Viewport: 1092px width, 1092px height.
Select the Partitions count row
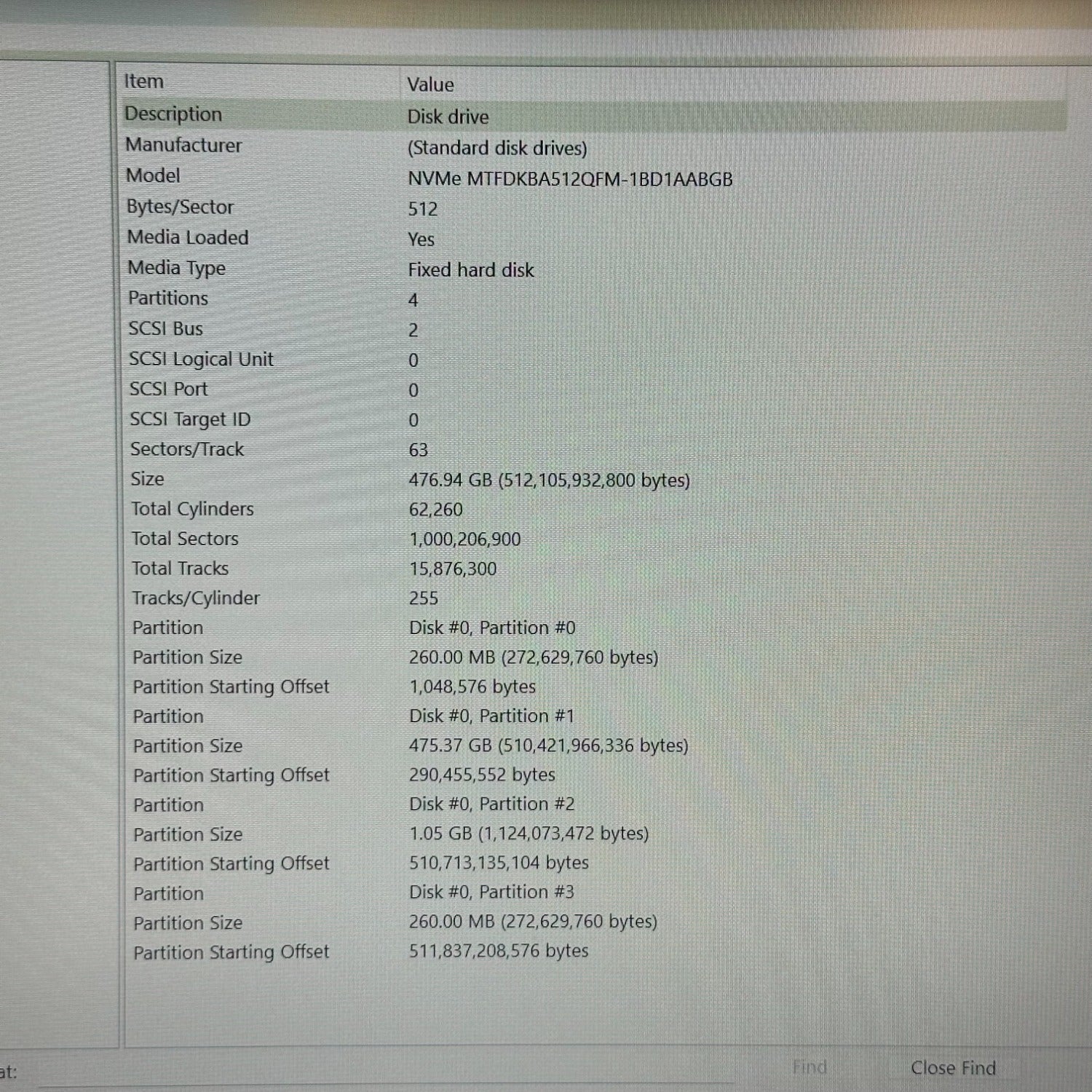(x=168, y=298)
